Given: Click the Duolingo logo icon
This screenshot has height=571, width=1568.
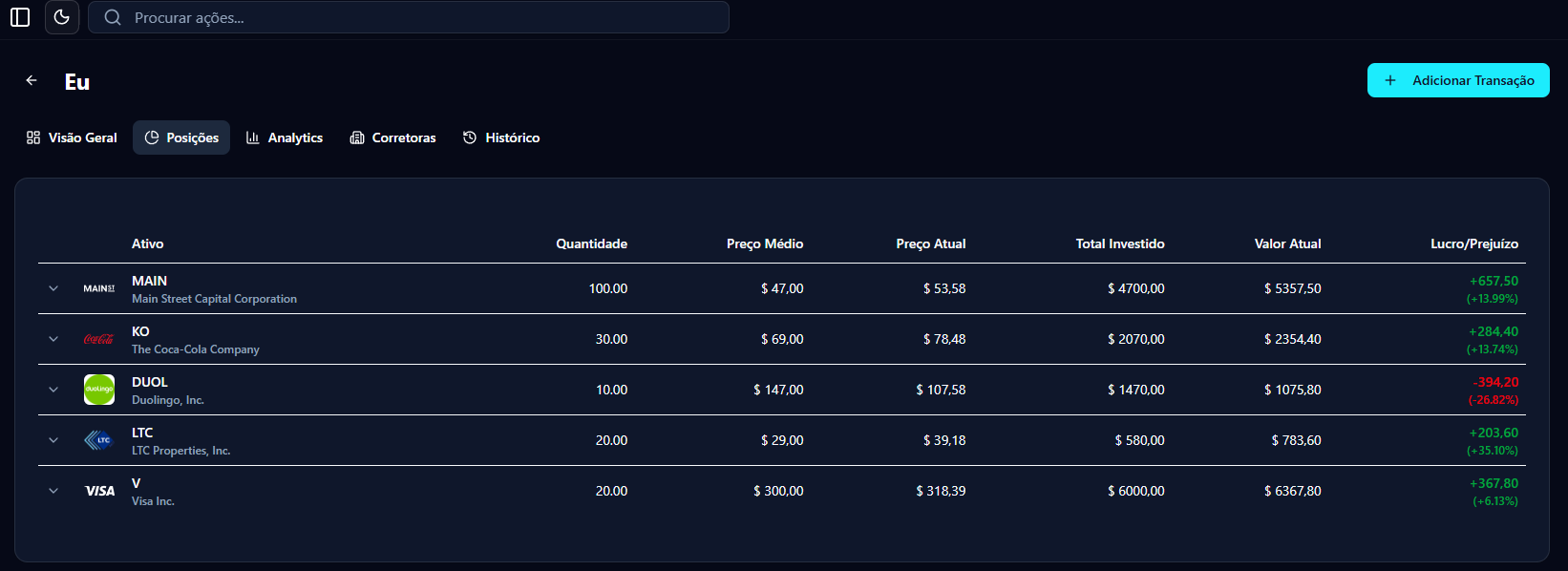Looking at the screenshot, I should pos(99,390).
